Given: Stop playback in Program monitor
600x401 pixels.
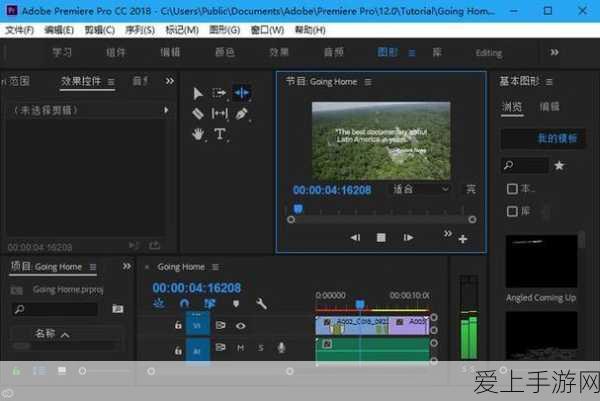Looking at the screenshot, I should 381,238.
